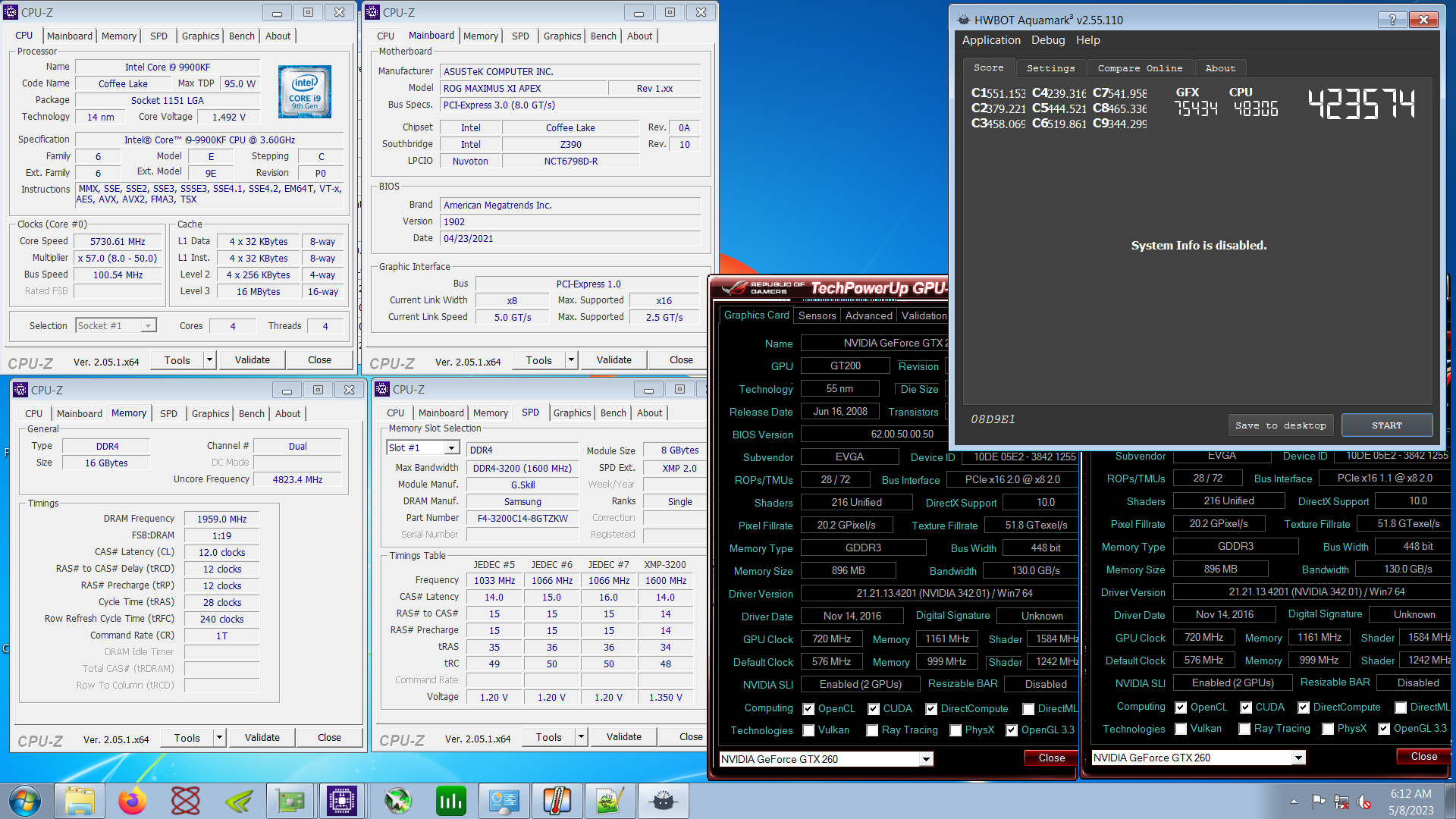
Task: Toggle OpenCL checkbox in left GPU-Z window
Action: pyautogui.click(x=809, y=709)
